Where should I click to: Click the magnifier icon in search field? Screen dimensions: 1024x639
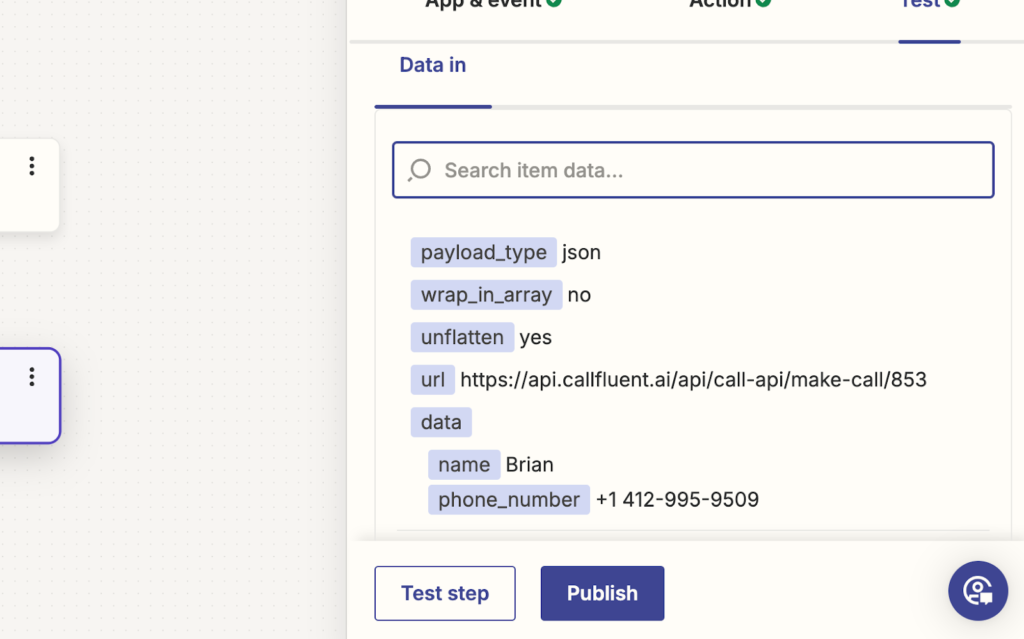tap(420, 170)
